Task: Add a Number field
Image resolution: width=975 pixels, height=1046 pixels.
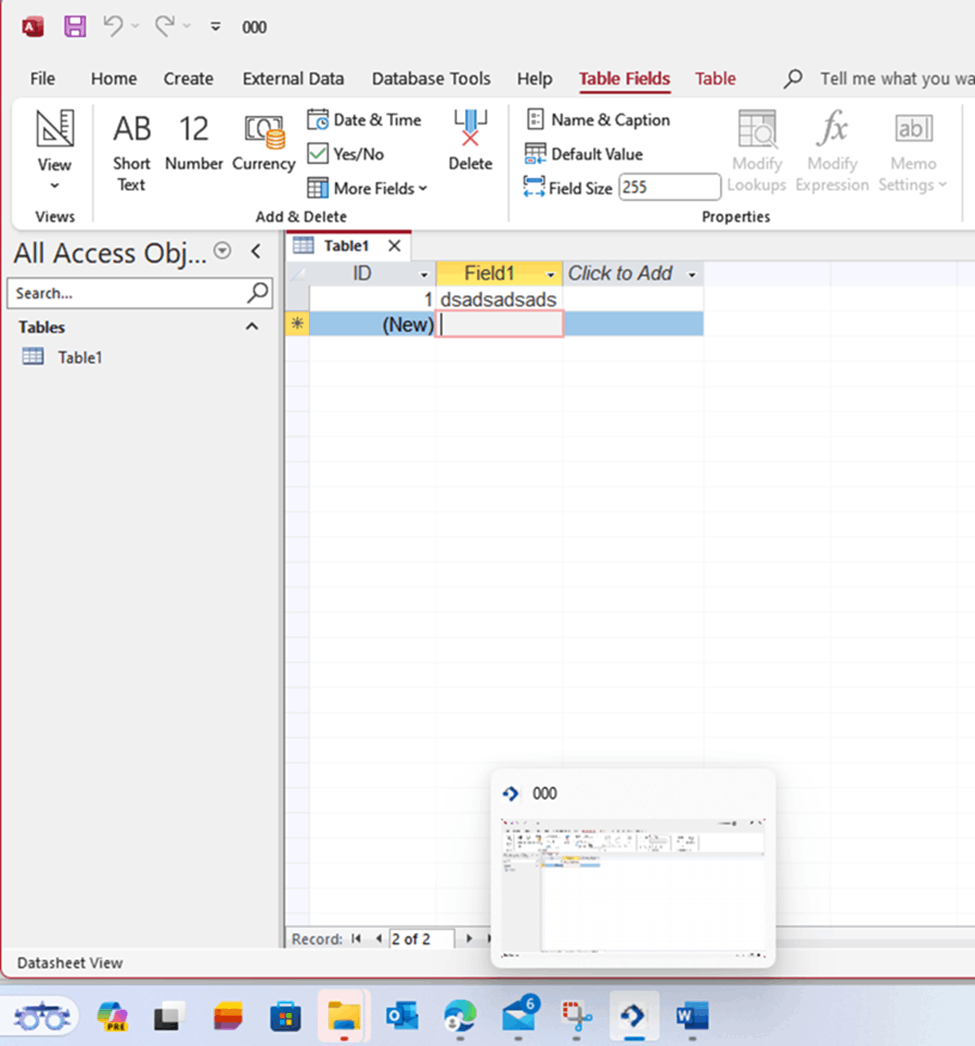Action: coord(193,142)
